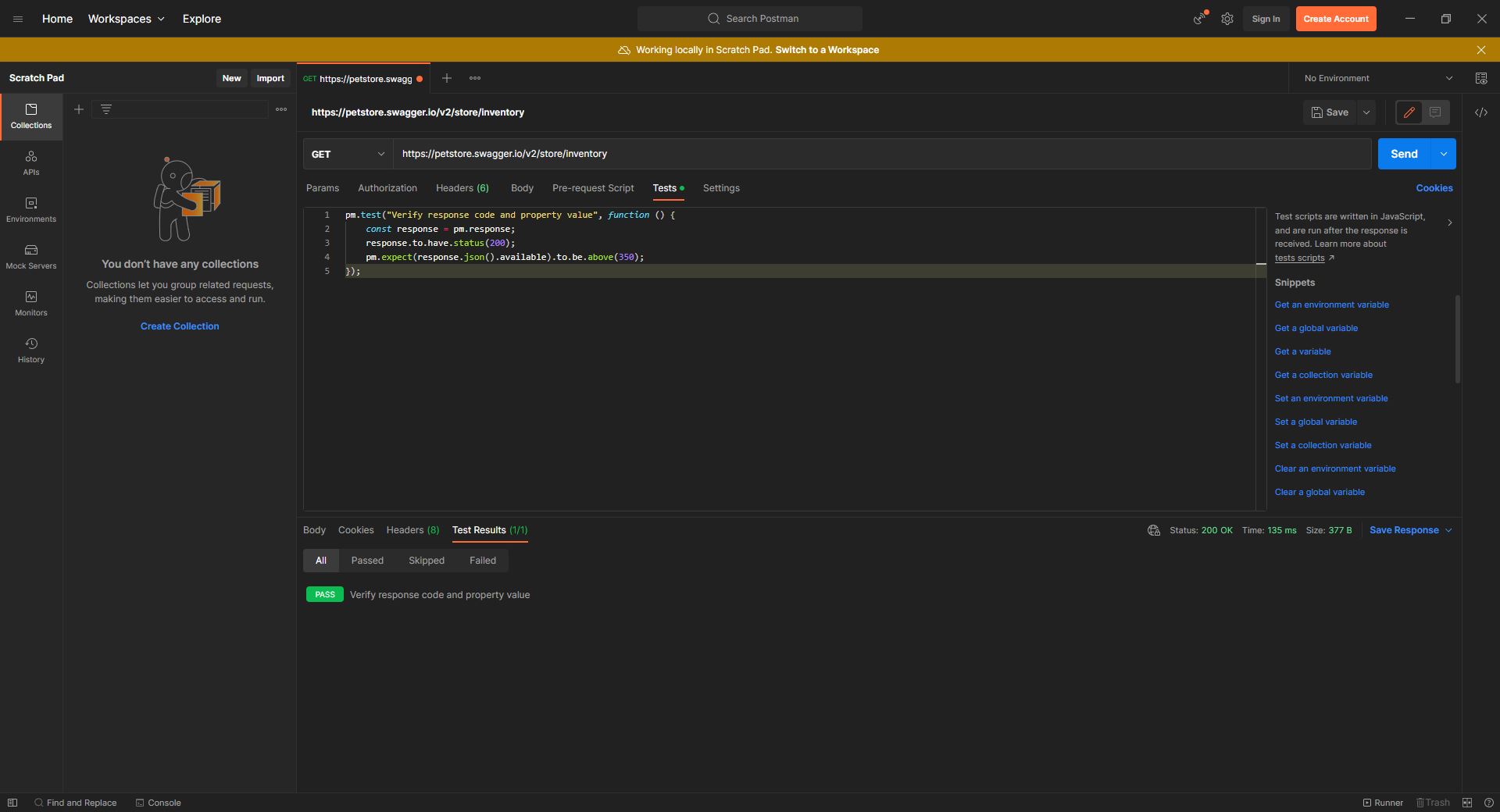Screen dimensions: 1500x812
Task: Switch to the Settings tab
Action: coord(721,188)
